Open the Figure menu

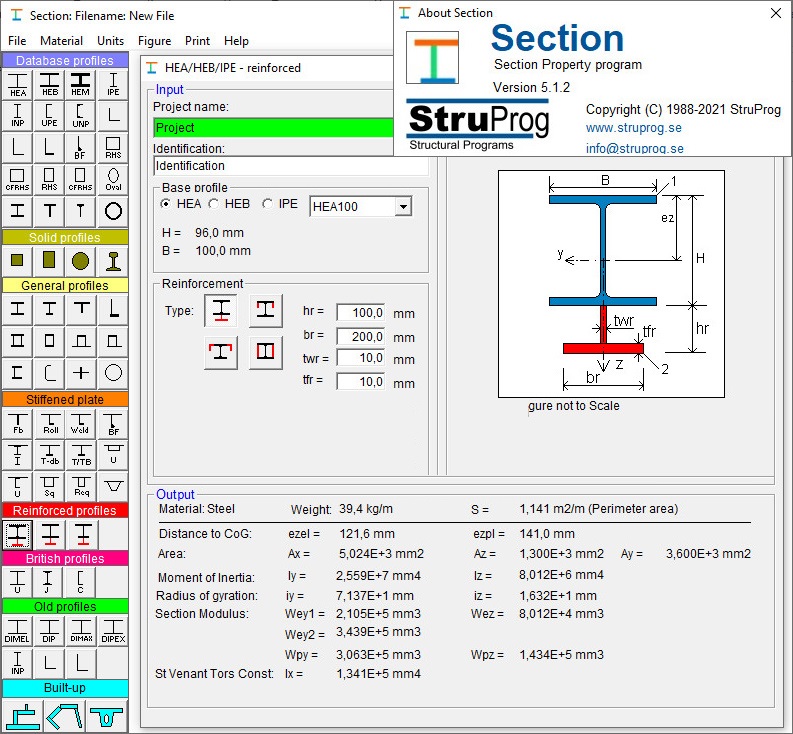(154, 41)
